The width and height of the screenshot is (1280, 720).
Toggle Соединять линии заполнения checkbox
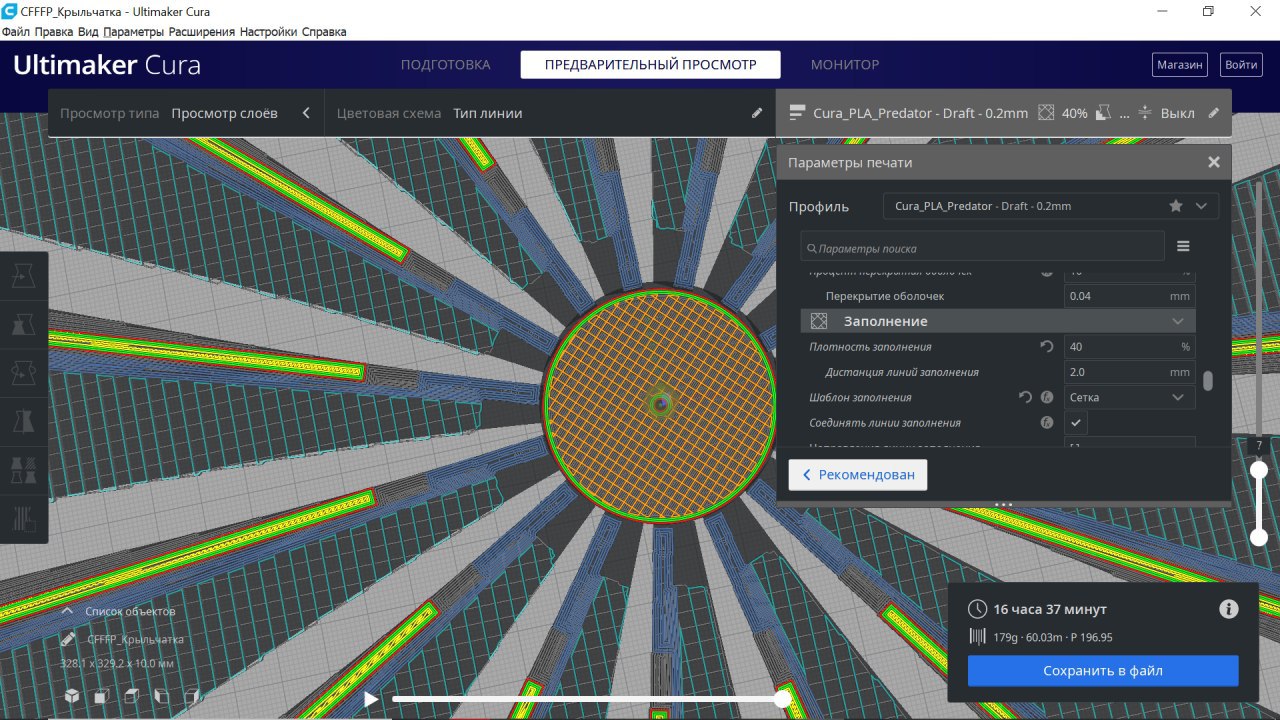click(1076, 423)
